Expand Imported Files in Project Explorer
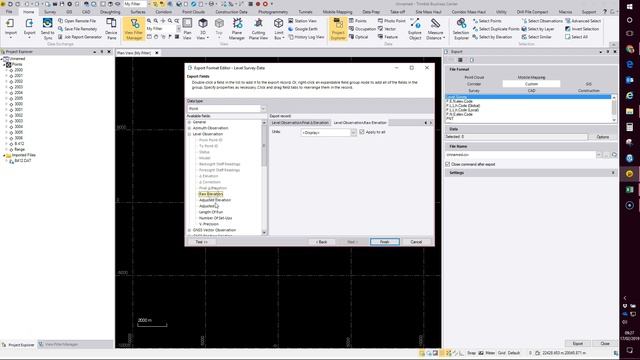 click(x=4, y=155)
